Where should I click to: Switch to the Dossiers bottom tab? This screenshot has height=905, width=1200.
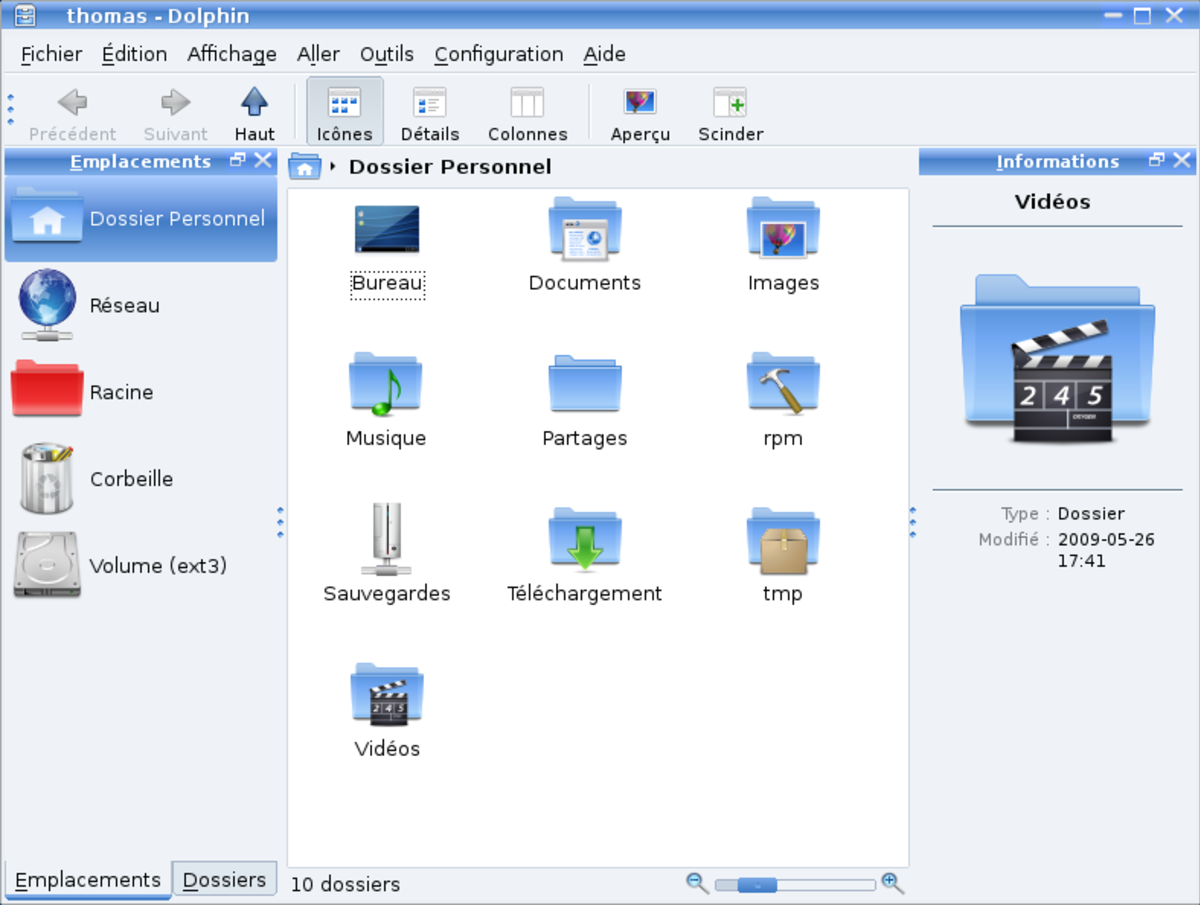click(x=225, y=880)
